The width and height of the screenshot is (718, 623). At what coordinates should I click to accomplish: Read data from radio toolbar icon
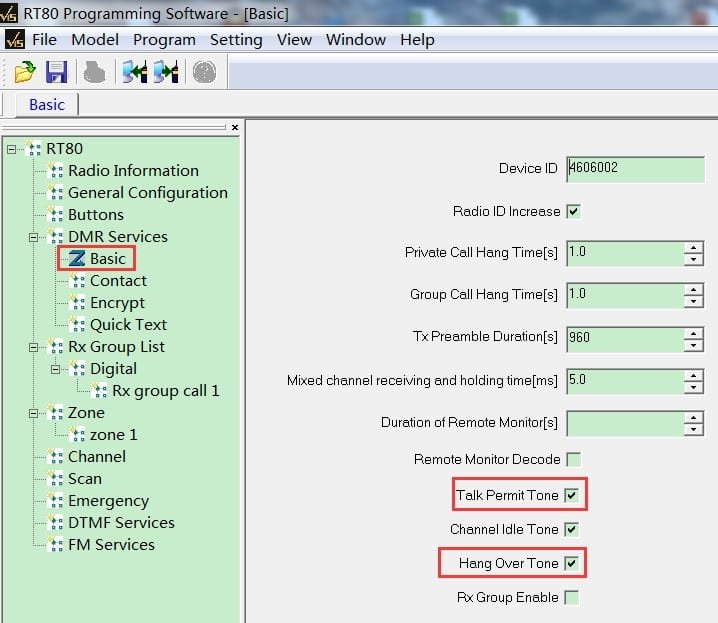(135, 72)
